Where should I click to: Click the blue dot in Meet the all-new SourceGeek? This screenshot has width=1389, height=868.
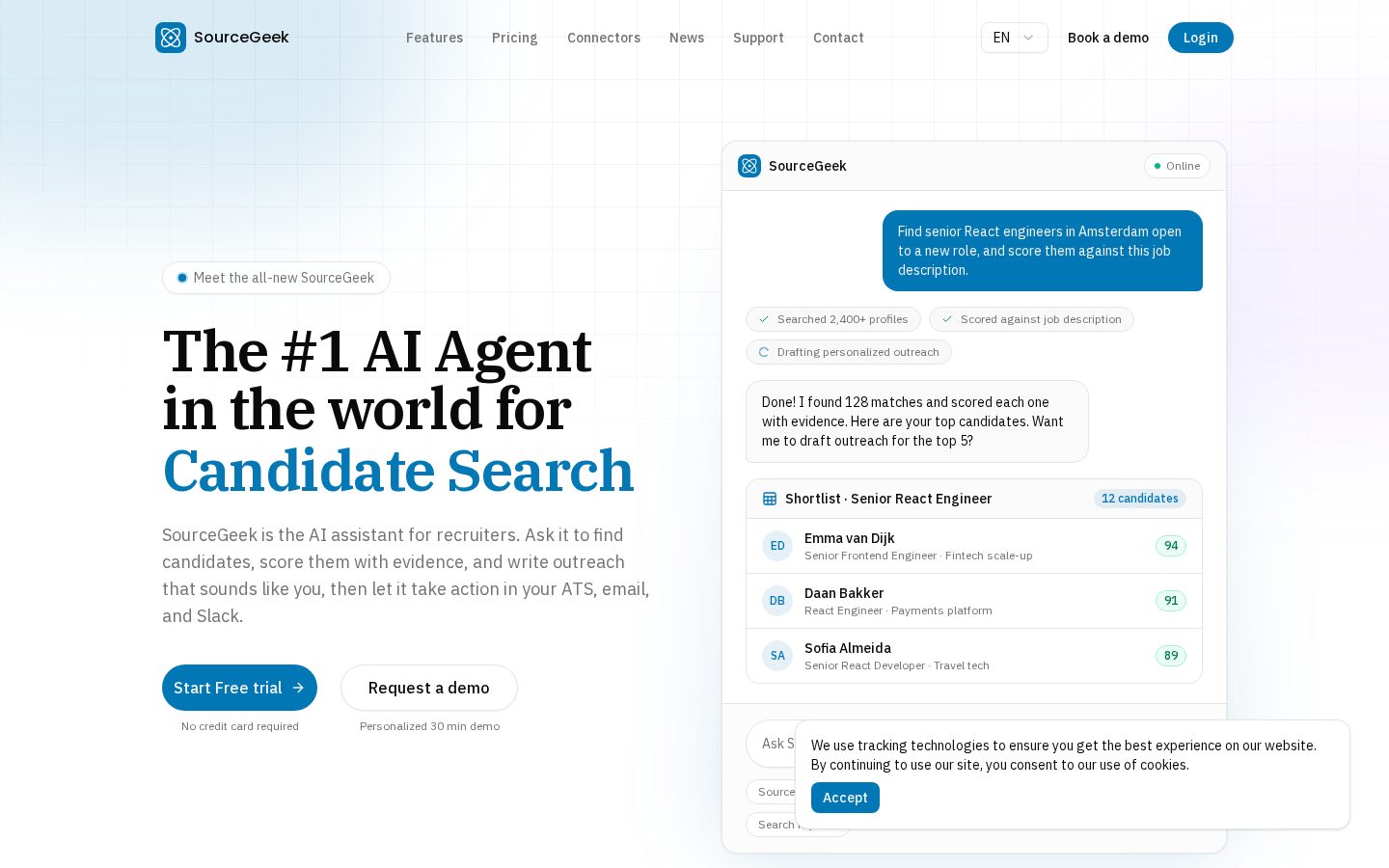coord(182,278)
